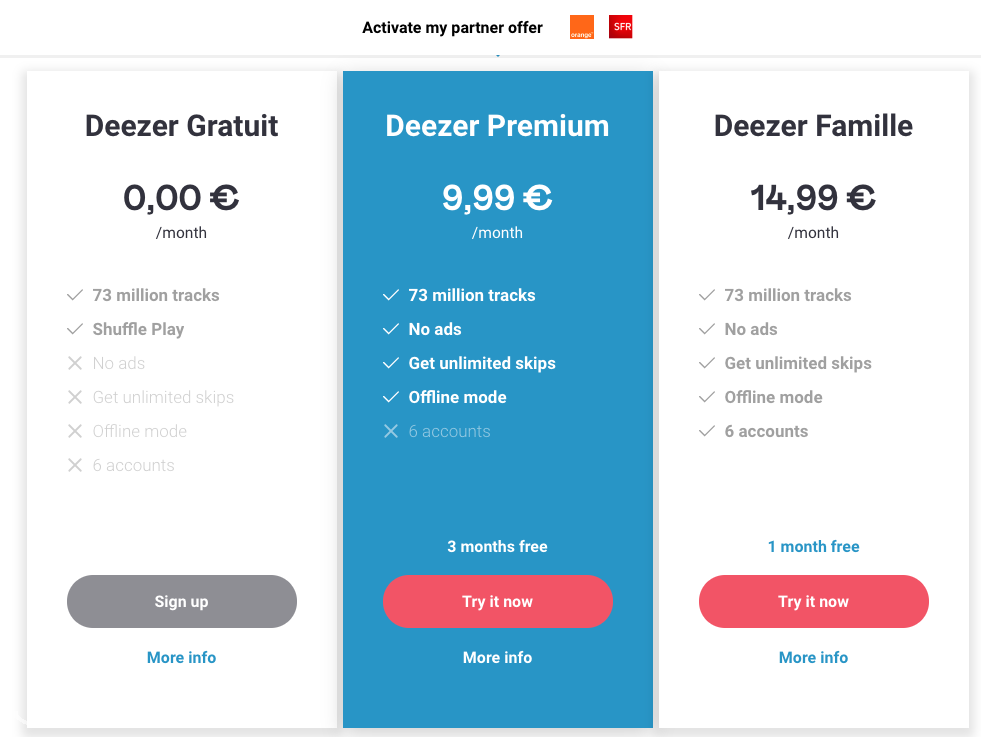Screen dimensions: 981x737
Task: Try Deezer Premium now
Action: (497, 601)
